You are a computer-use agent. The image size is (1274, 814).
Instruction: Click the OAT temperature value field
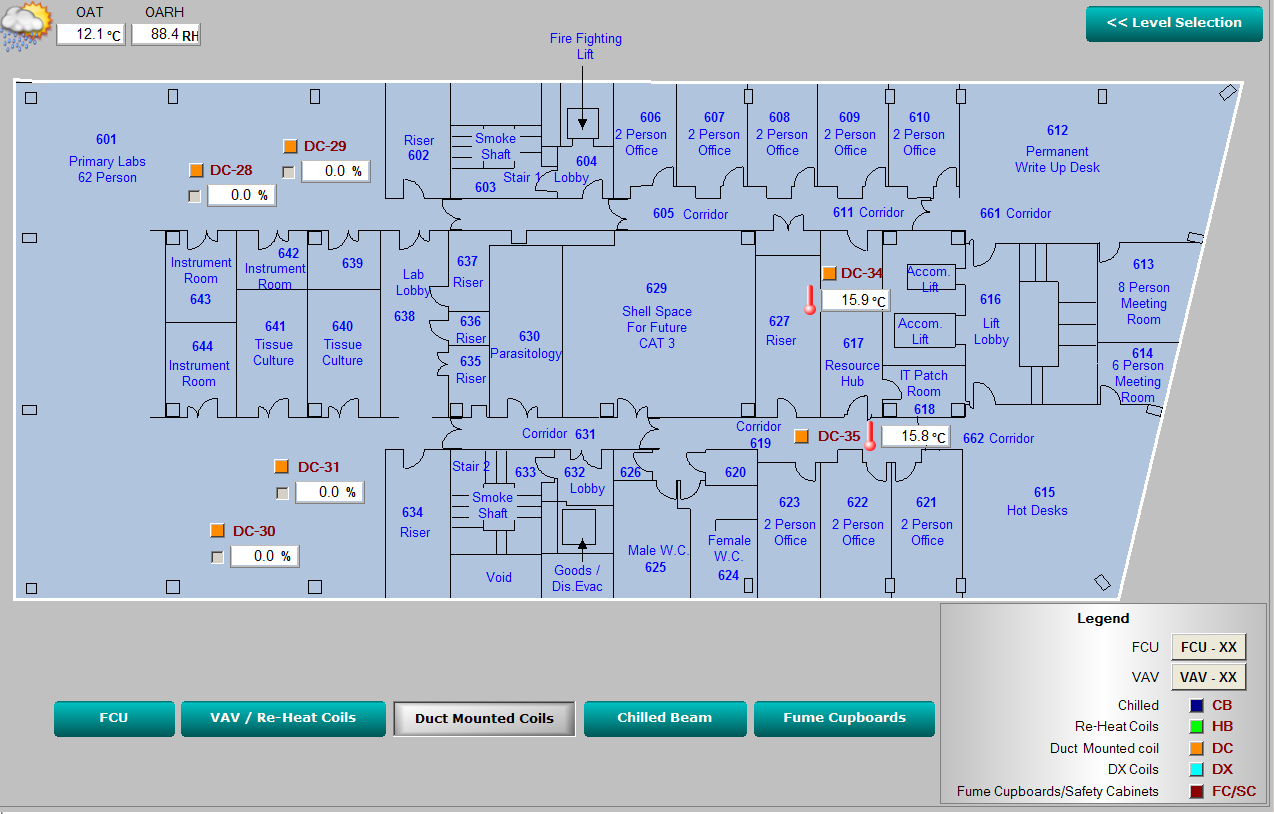[x=90, y=35]
